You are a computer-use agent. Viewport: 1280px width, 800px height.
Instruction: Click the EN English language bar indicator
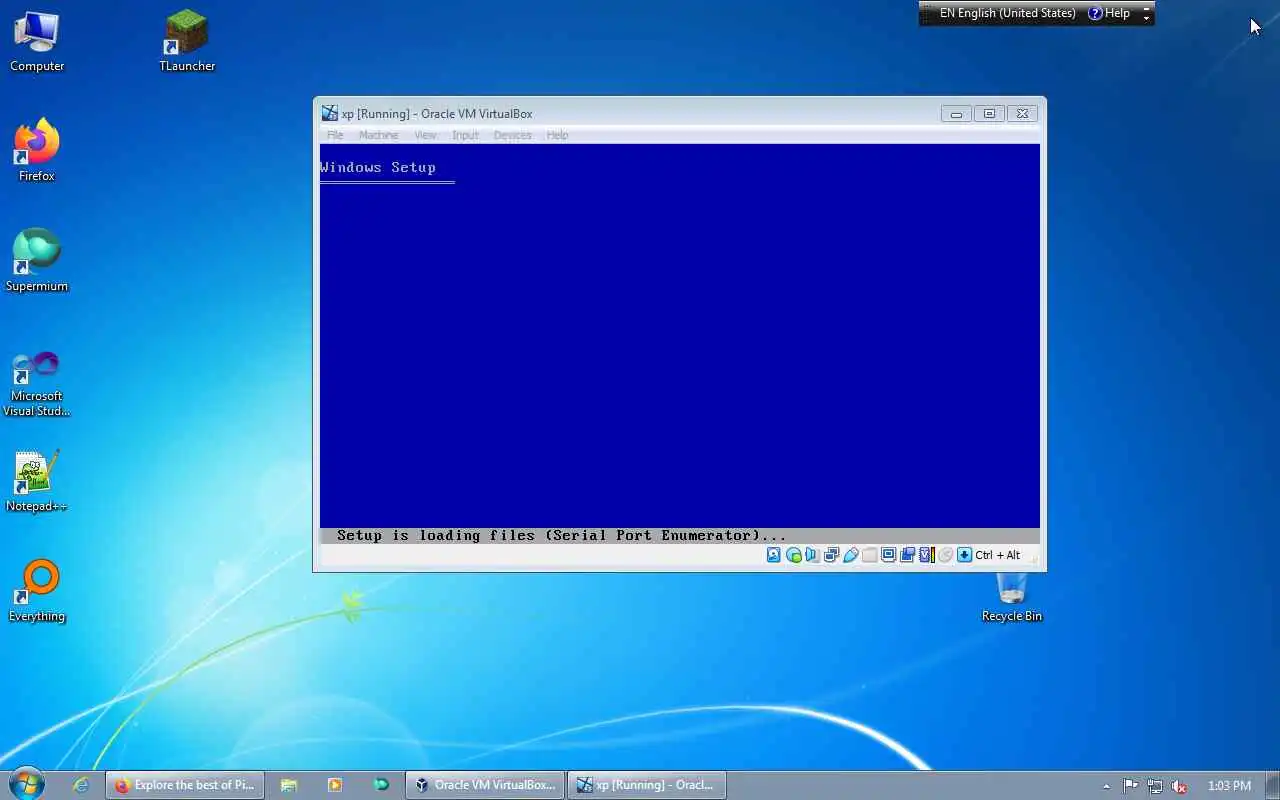(1007, 13)
